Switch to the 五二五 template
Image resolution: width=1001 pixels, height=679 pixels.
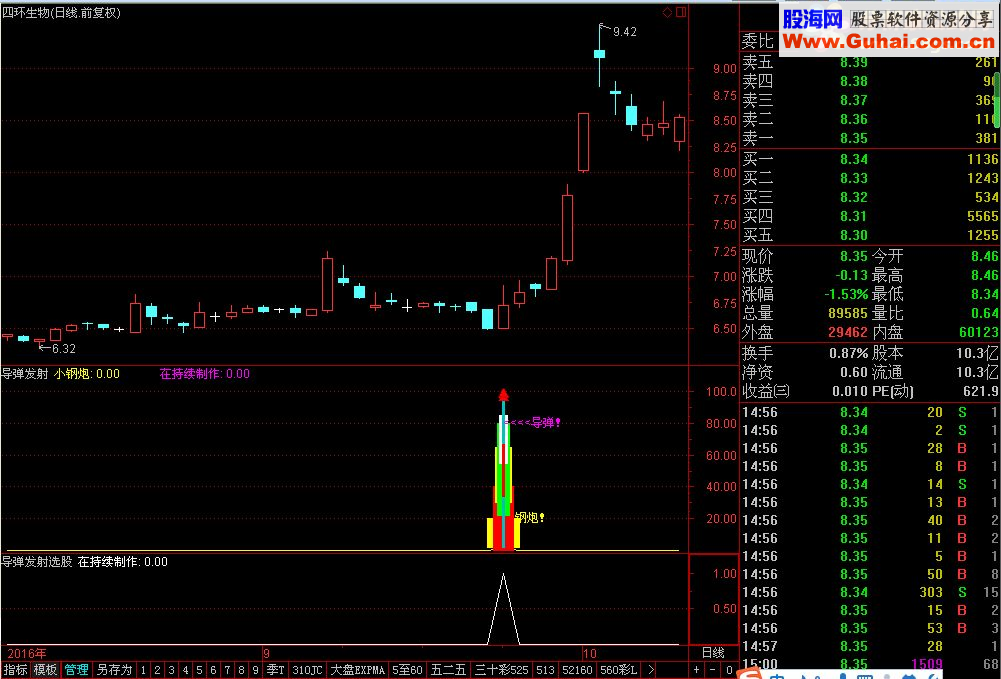pyautogui.click(x=449, y=670)
